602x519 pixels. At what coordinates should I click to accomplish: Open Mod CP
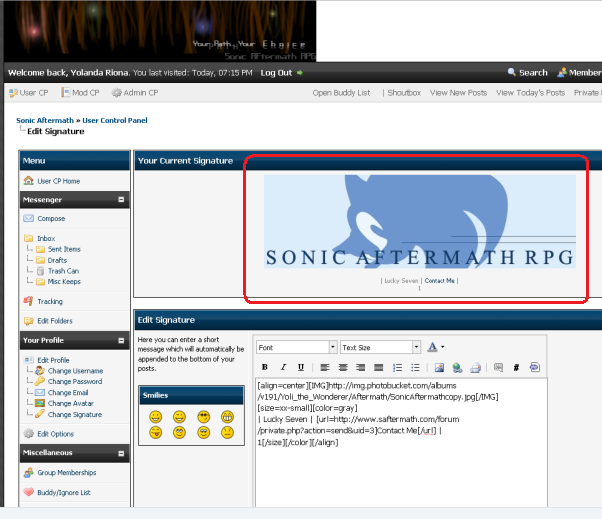(81, 93)
